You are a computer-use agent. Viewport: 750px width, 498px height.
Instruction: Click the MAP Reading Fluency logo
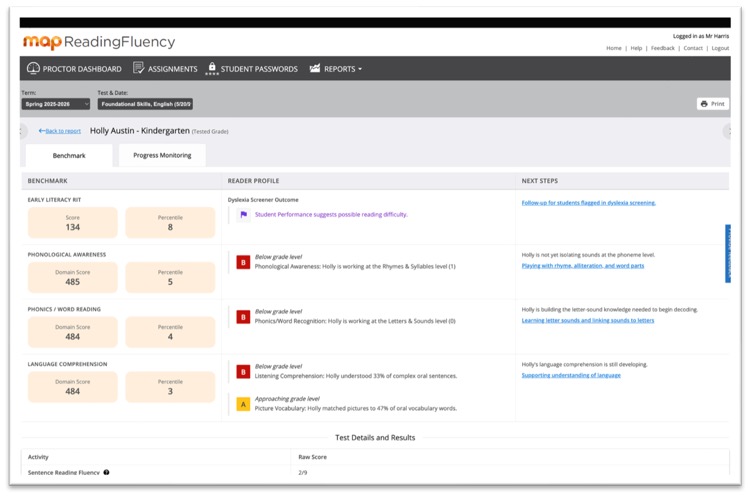click(99, 42)
